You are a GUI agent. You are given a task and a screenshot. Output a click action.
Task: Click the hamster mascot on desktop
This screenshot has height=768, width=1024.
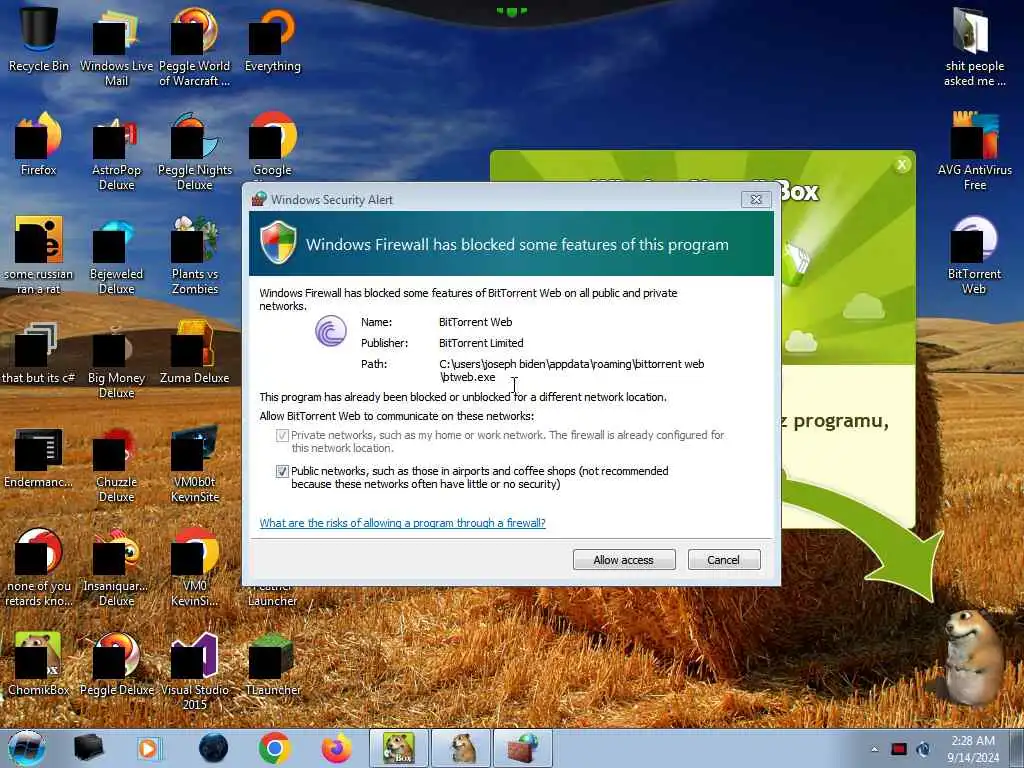click(973, 658)
